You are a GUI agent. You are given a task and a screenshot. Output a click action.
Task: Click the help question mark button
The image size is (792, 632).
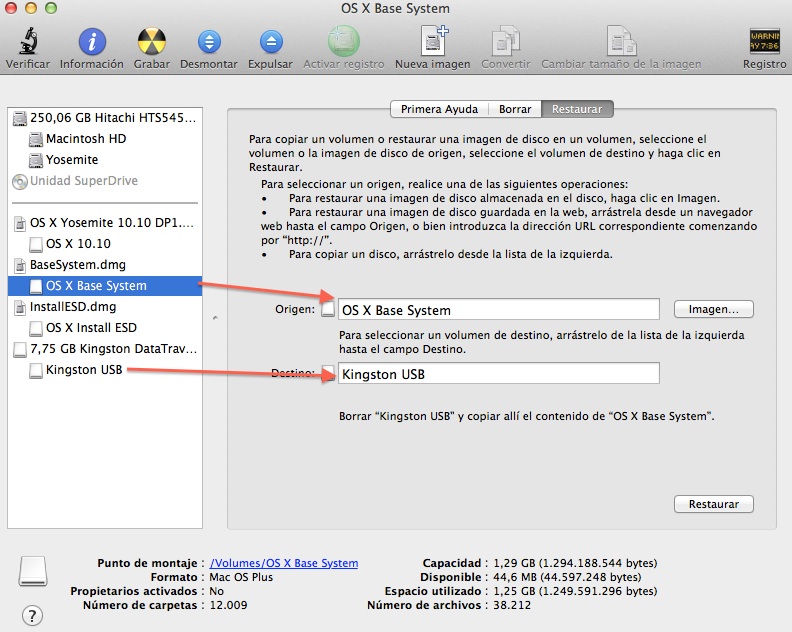tap(32, 615)
